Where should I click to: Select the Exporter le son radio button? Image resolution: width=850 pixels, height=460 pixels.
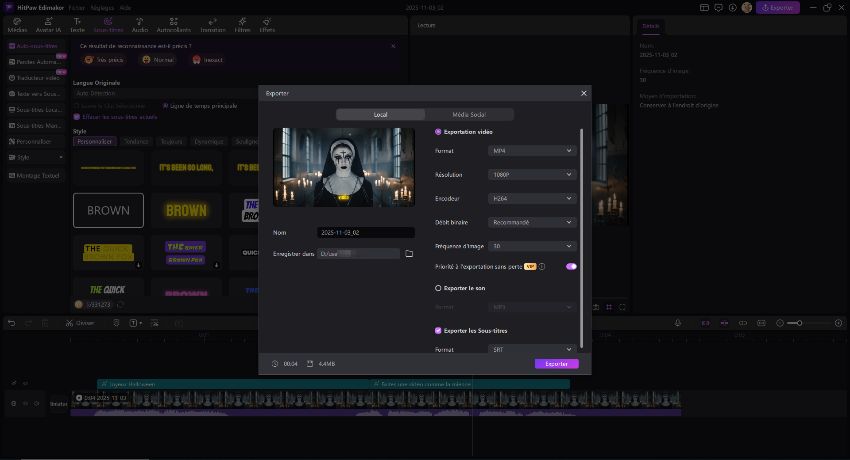(x=438, y=288)
